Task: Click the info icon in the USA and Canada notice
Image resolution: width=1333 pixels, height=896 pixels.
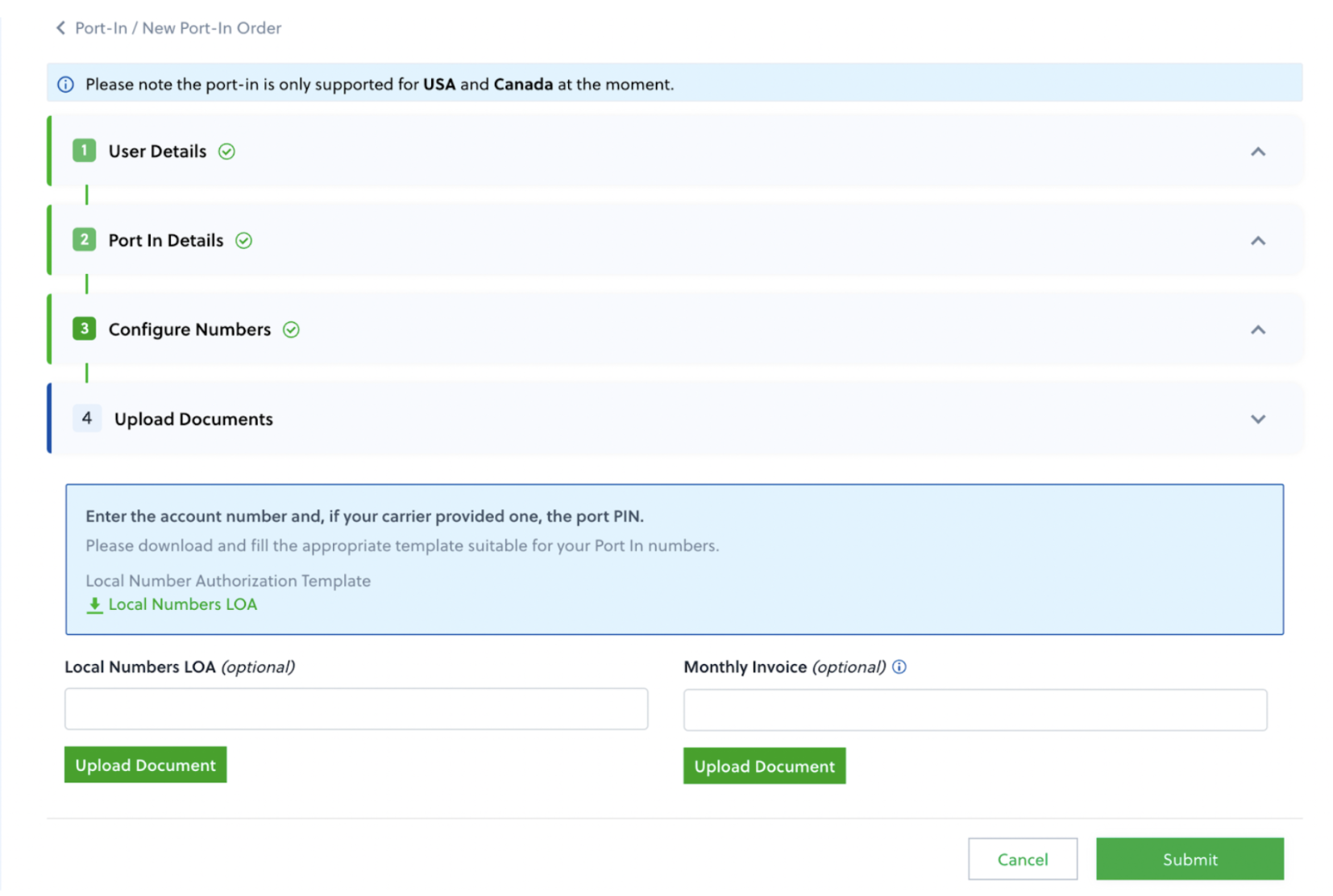Action: click(x=66, y=85)
